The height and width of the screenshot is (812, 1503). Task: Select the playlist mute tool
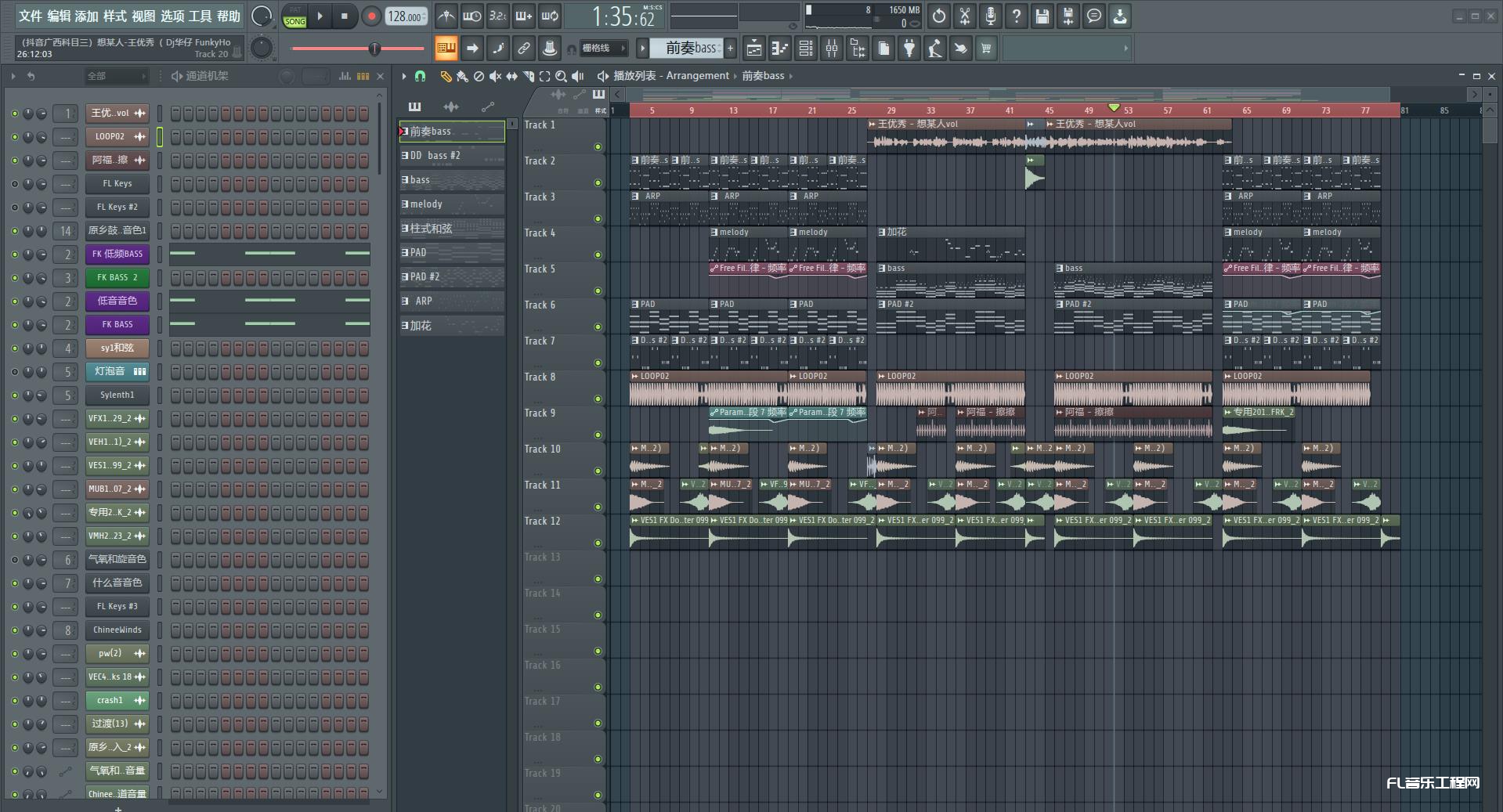(x=495, y=76)
